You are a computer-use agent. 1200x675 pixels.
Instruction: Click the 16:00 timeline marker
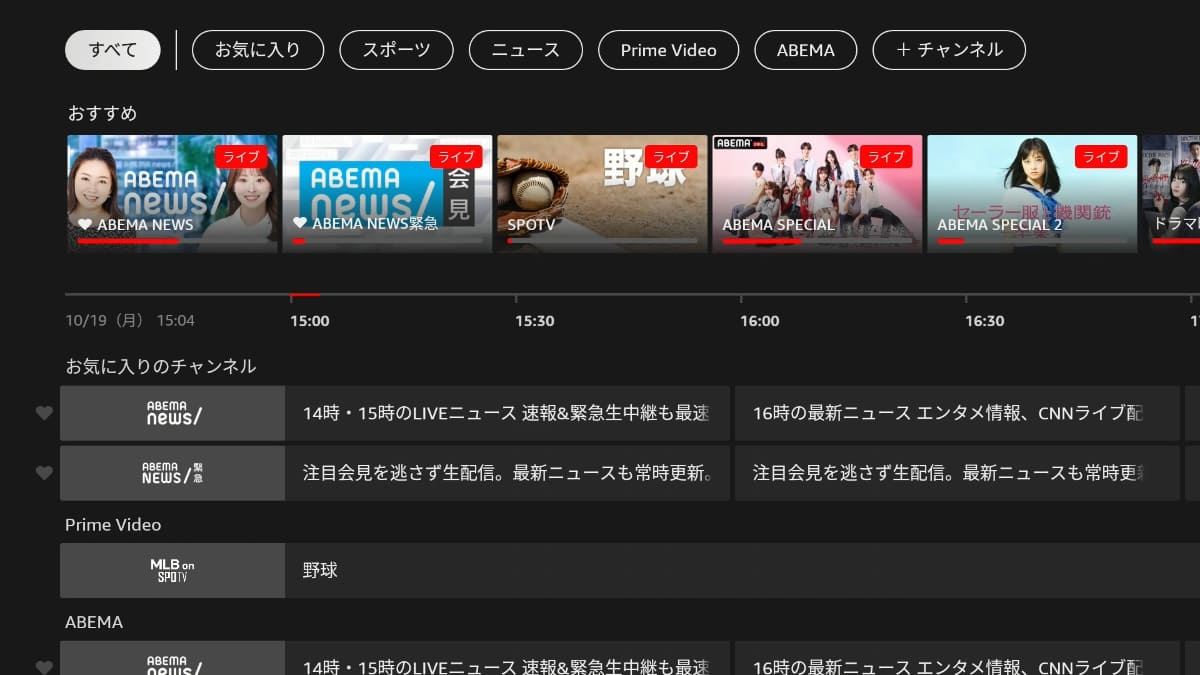point(760,321)
